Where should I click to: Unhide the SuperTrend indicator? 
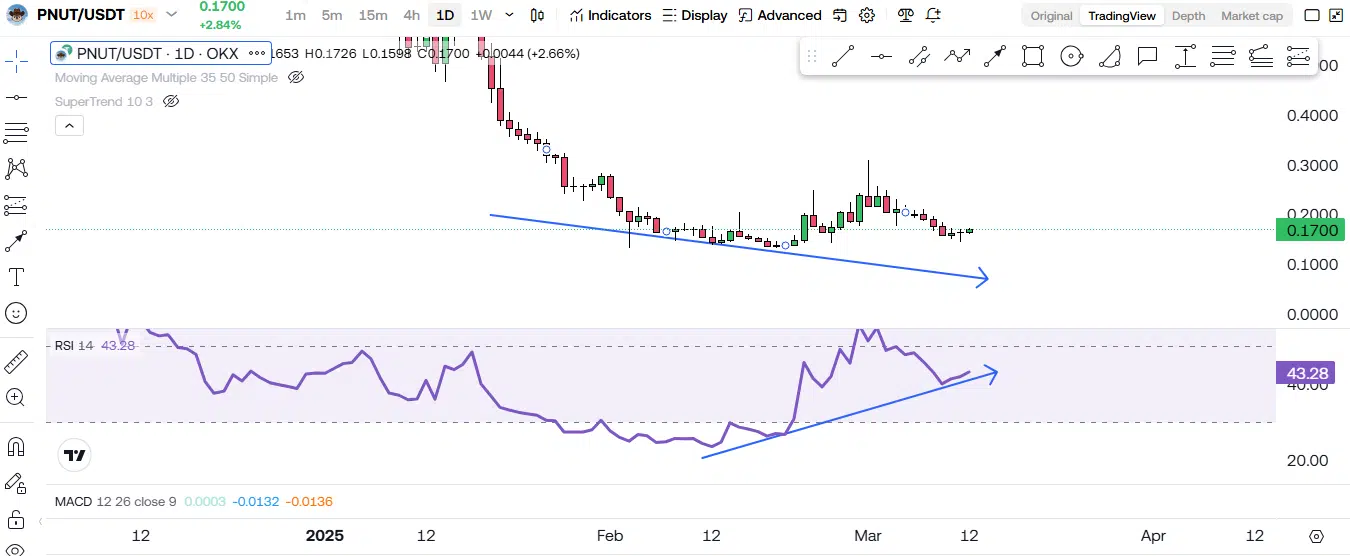(x=170, y=101)
